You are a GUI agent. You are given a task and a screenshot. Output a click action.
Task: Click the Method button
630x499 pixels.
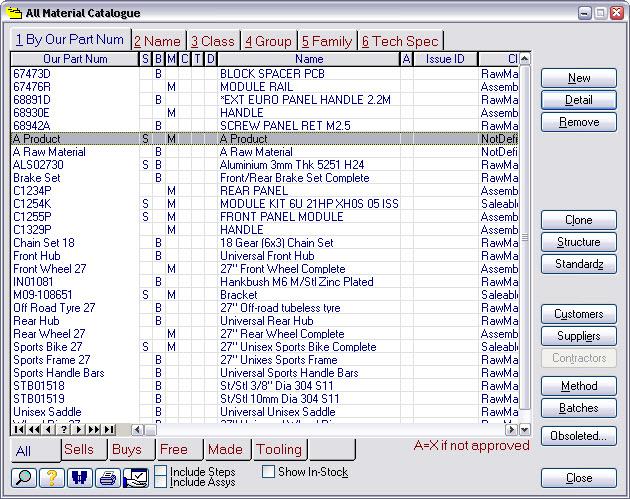(579, 386)
